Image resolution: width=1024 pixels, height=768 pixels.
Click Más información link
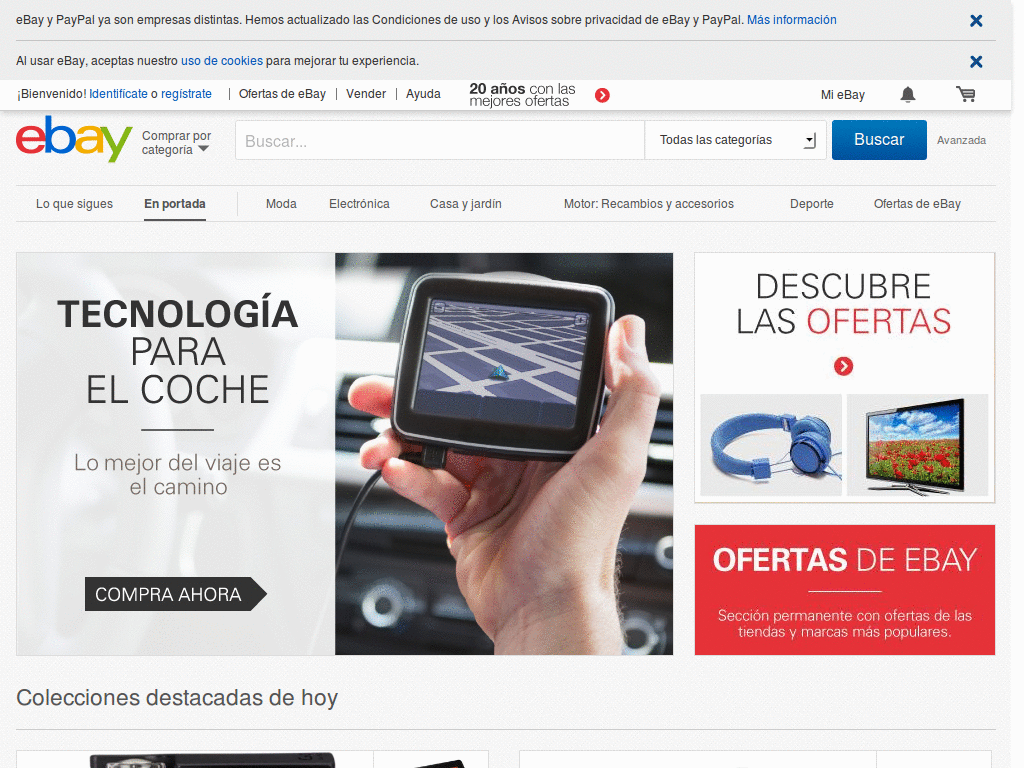[x=792, y=20]
